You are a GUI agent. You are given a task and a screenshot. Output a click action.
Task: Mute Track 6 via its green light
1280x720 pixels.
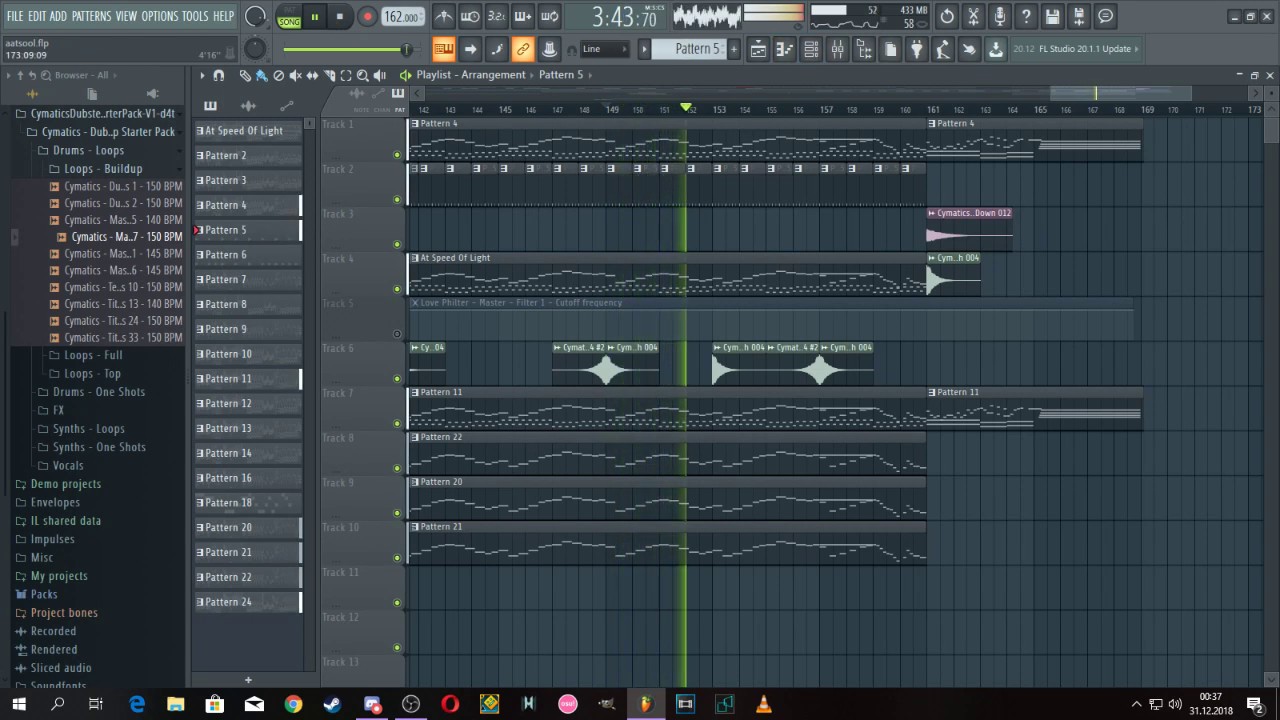click(397, 379)
